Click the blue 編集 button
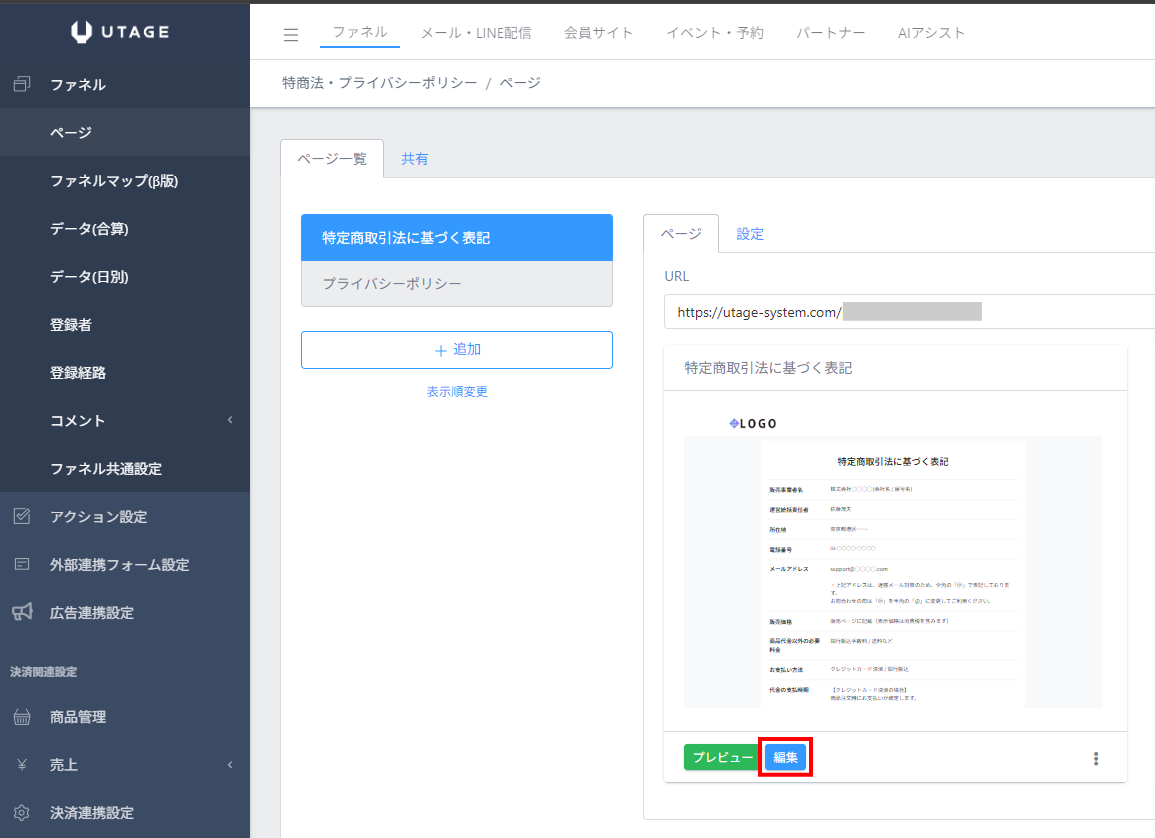Viewport: 1155px width, 838px height. (x=786, y=758)
